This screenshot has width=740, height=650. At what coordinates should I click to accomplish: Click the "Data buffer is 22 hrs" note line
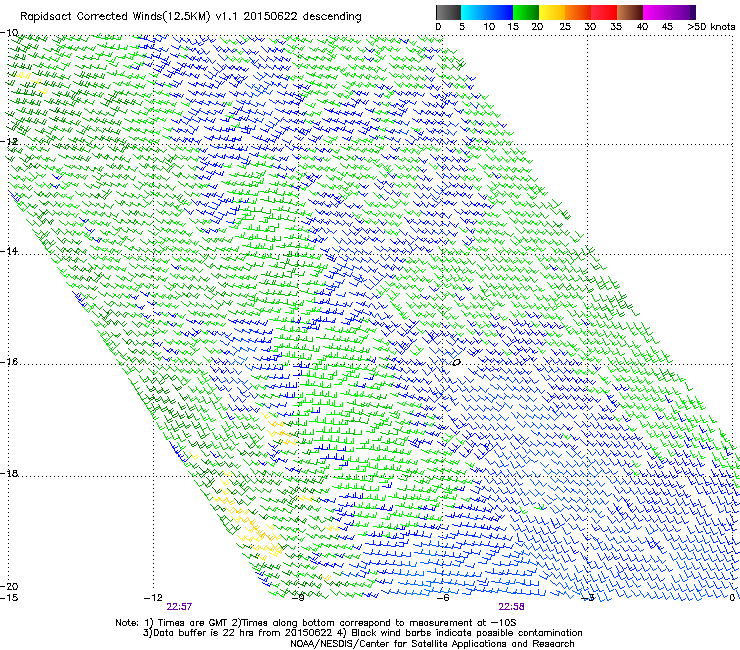(x=362, y=633)
